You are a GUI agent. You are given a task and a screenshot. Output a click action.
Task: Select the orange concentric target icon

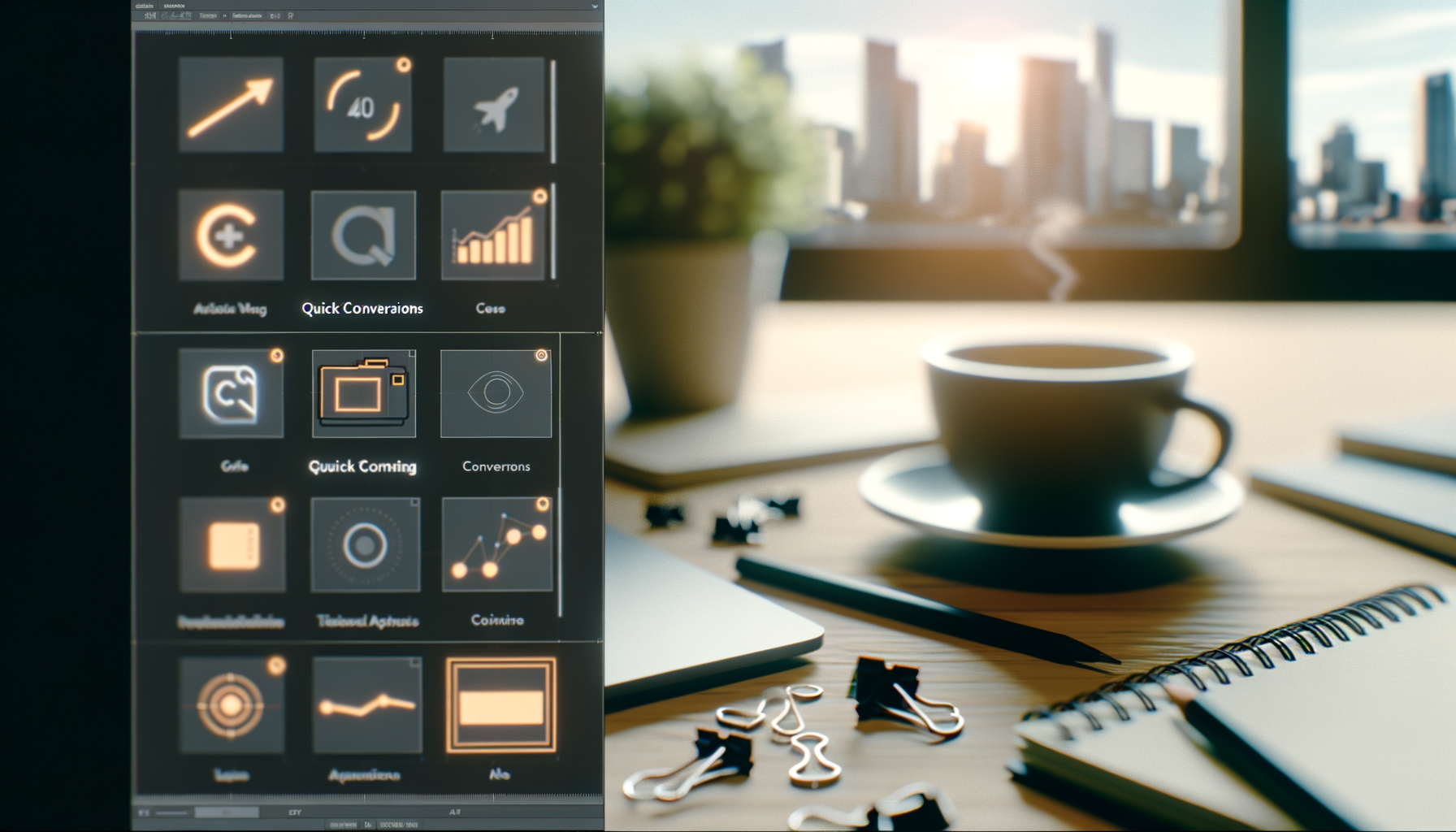(232, 705)
